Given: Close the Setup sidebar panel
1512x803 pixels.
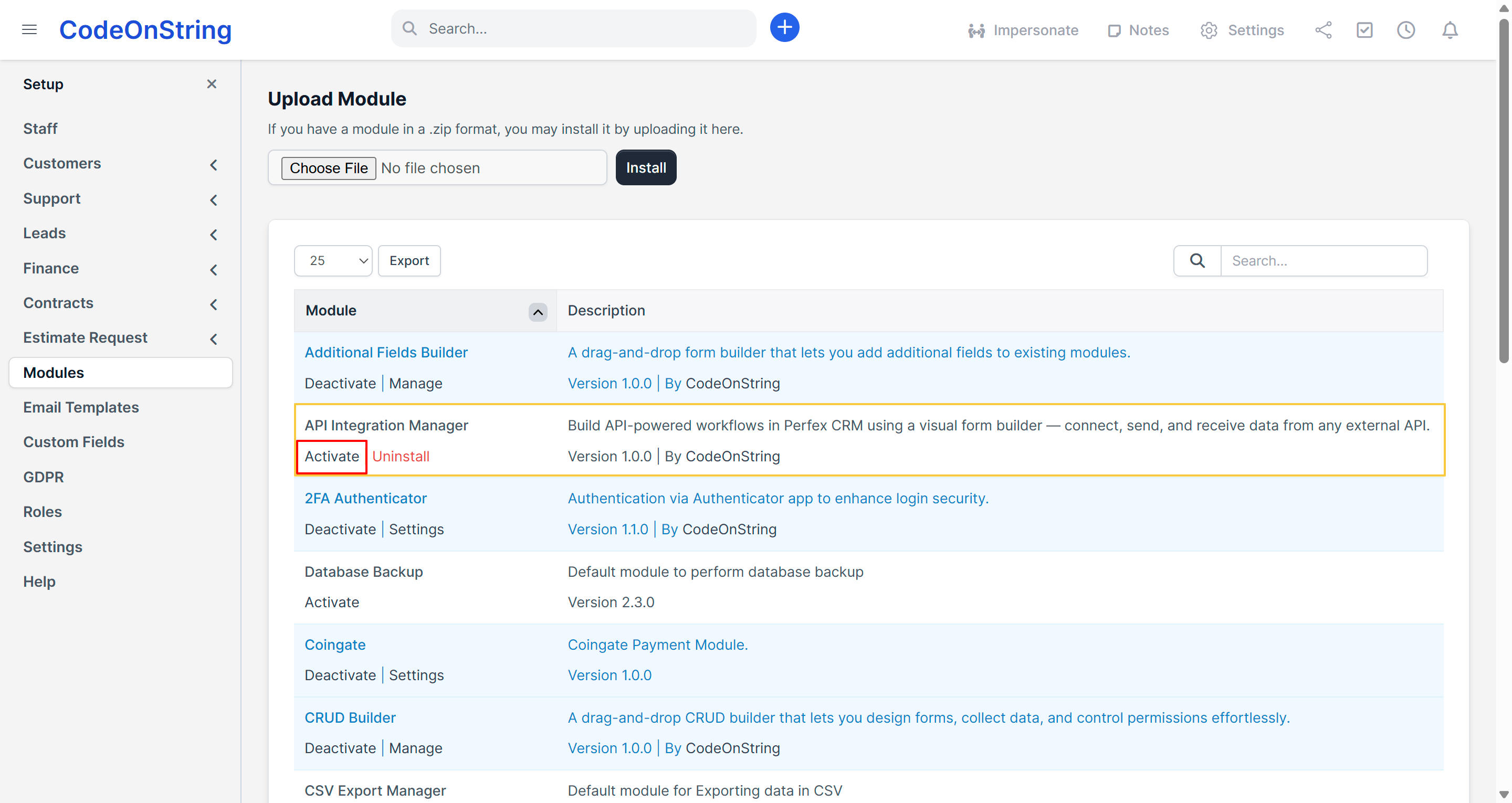Looking at the screenshot, I should click(212, 84).
